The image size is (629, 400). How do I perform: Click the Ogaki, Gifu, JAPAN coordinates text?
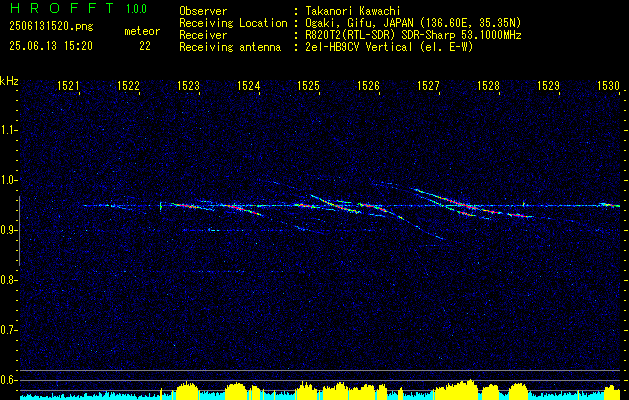412,23
